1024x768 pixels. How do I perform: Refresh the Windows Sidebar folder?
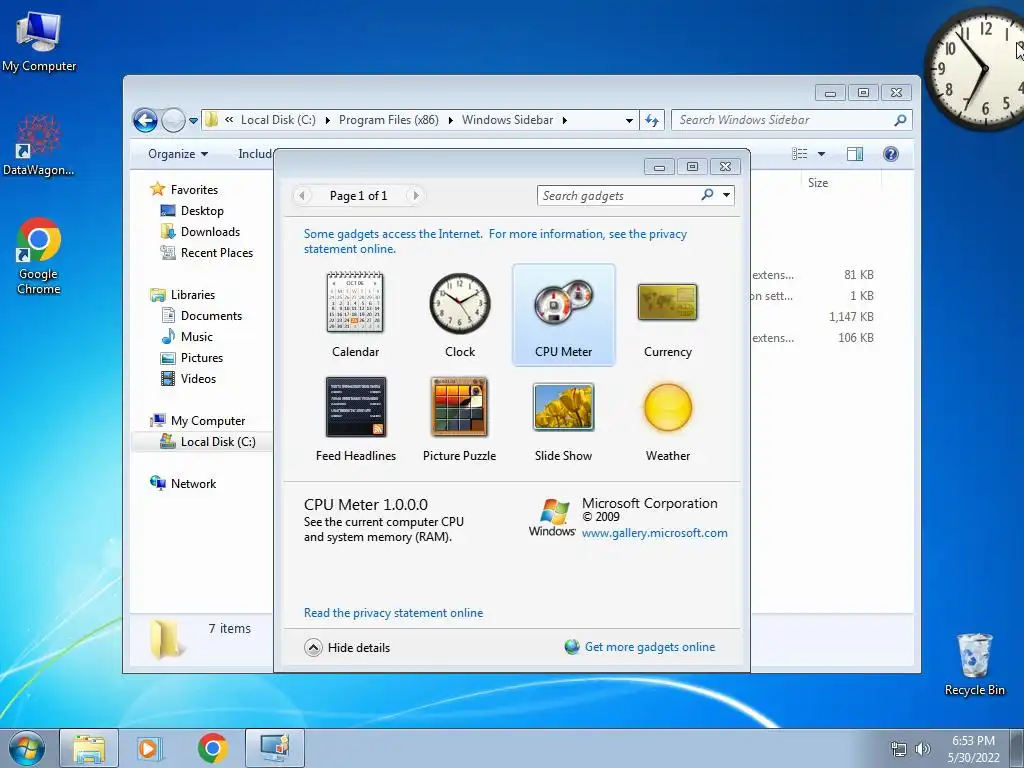click(x=652, y=120)
